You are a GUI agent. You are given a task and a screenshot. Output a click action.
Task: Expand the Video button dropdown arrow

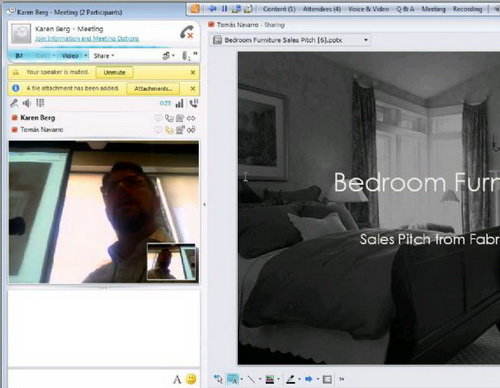point(86,55)
